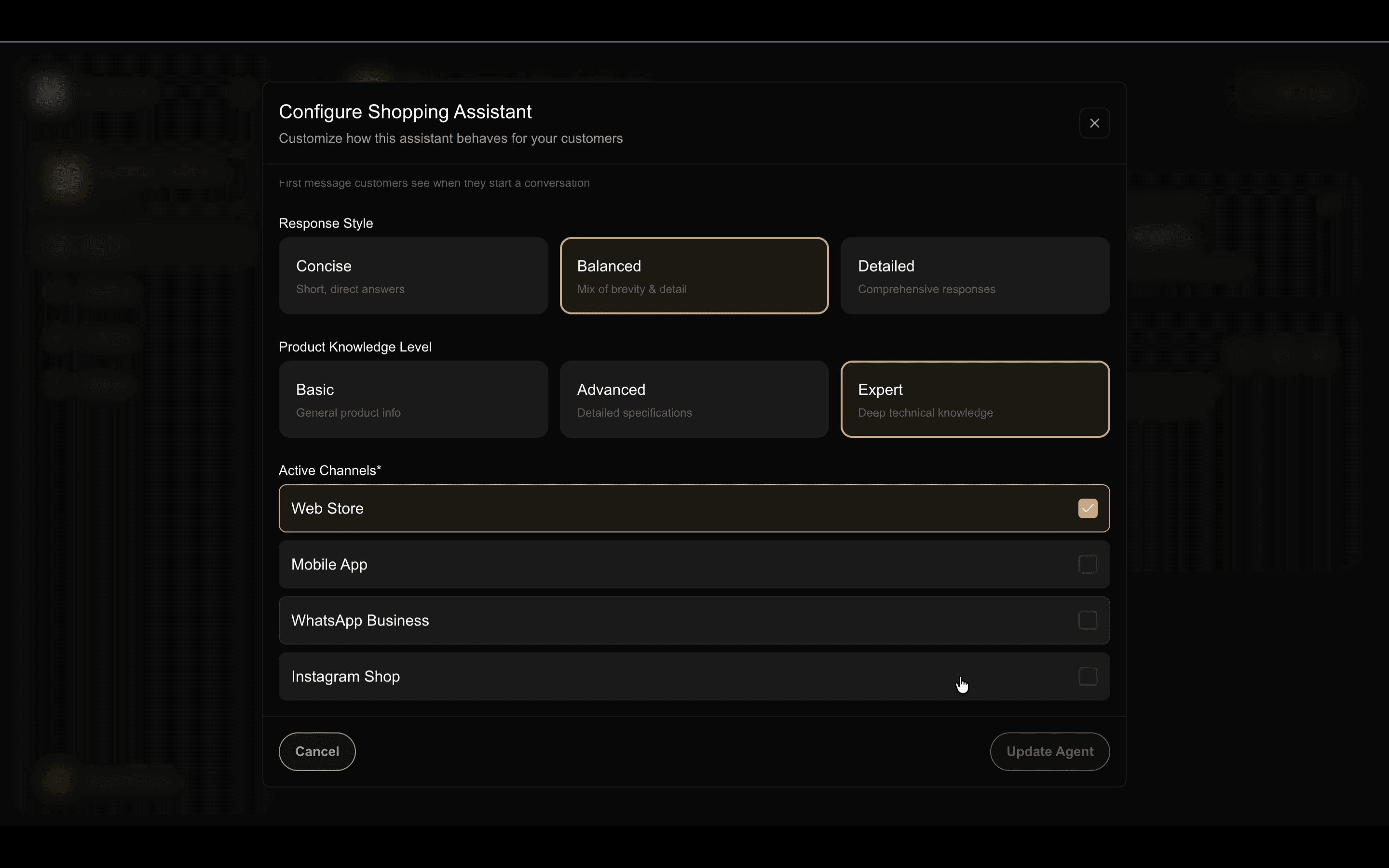The image size is (1389, 868).
Task: Select Expert product knowledge level
Action: tap(975, 399)
